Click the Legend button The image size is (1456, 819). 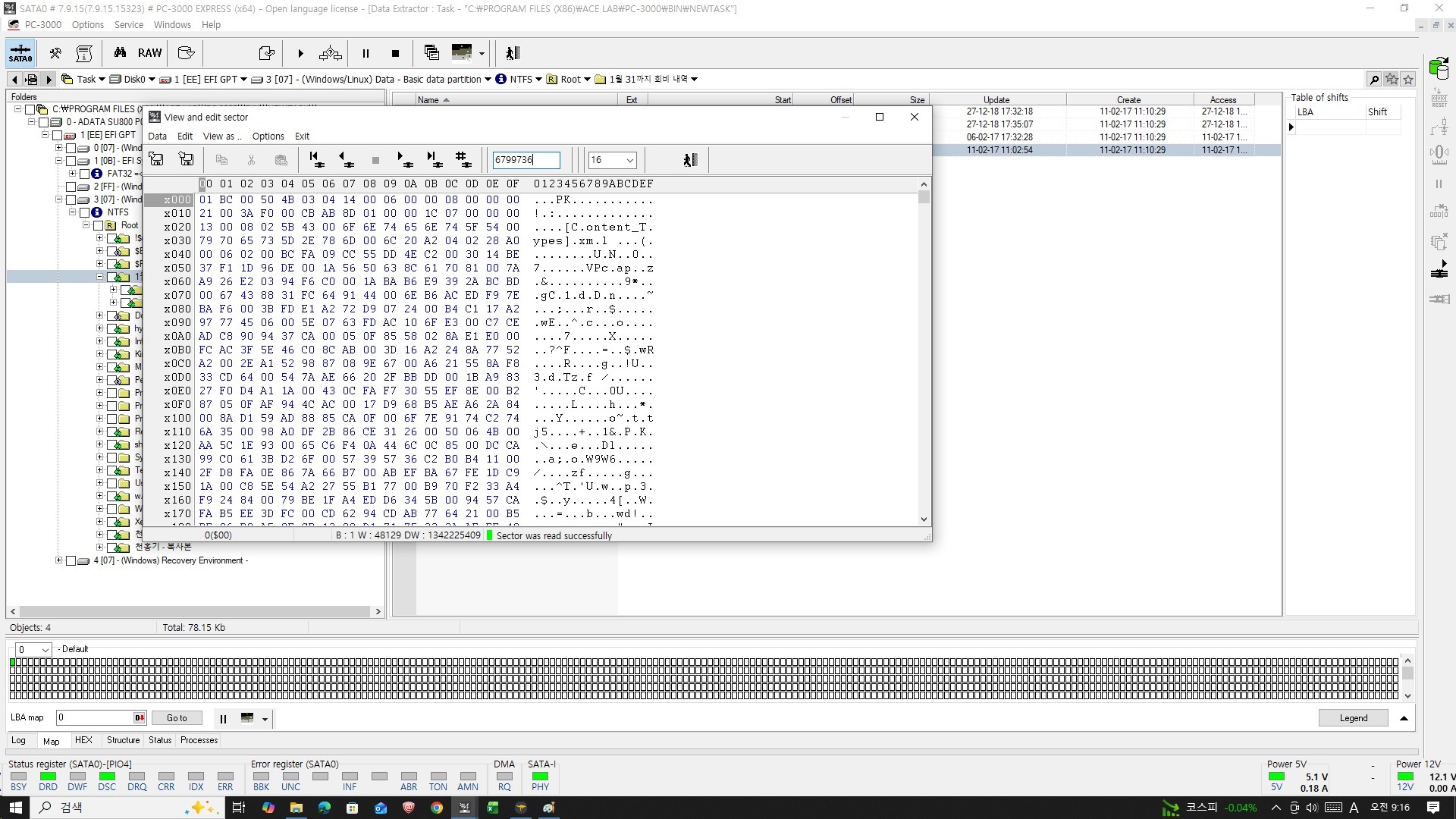coord(1353,718)
